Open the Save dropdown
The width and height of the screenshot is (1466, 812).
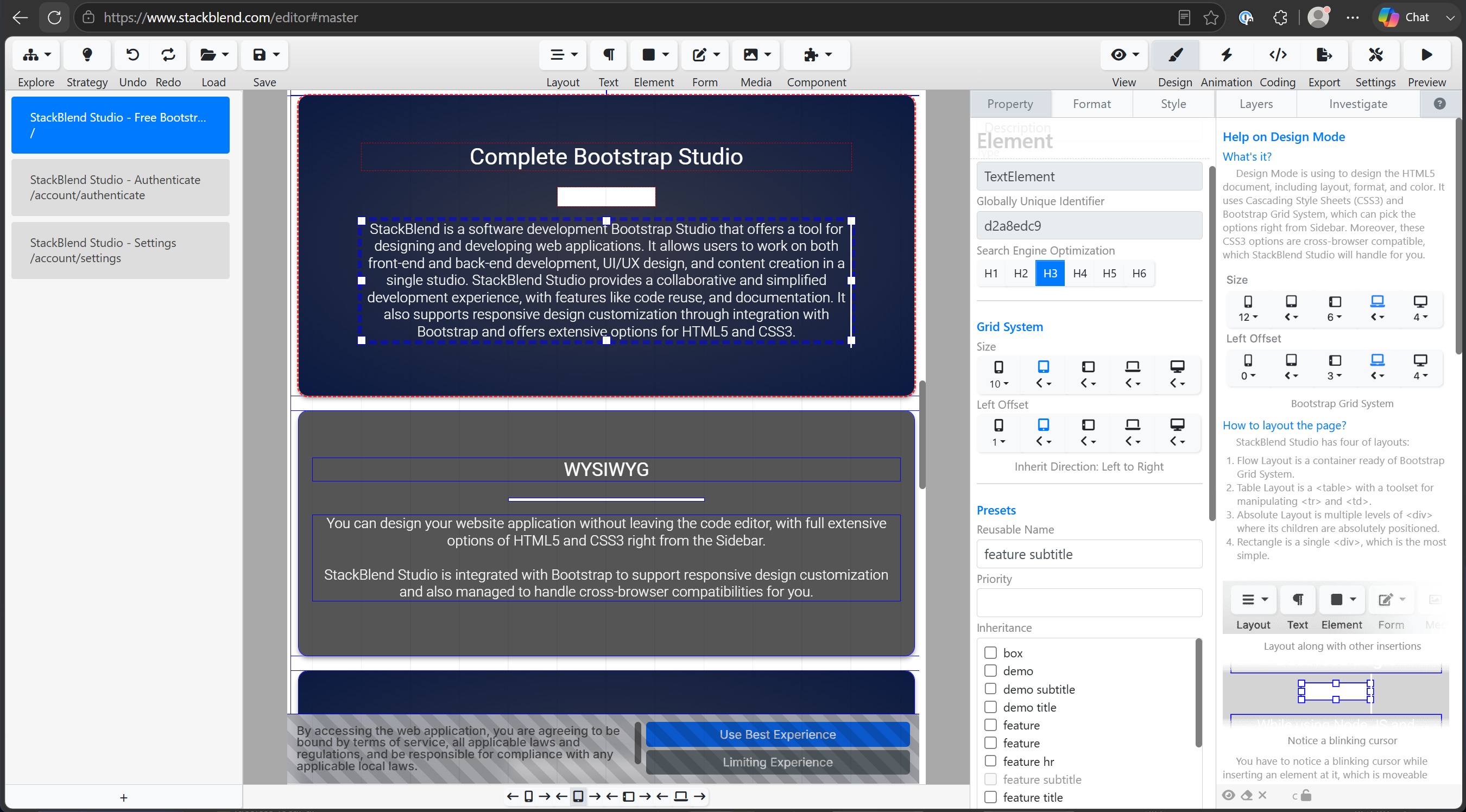(x=264, y=55)
